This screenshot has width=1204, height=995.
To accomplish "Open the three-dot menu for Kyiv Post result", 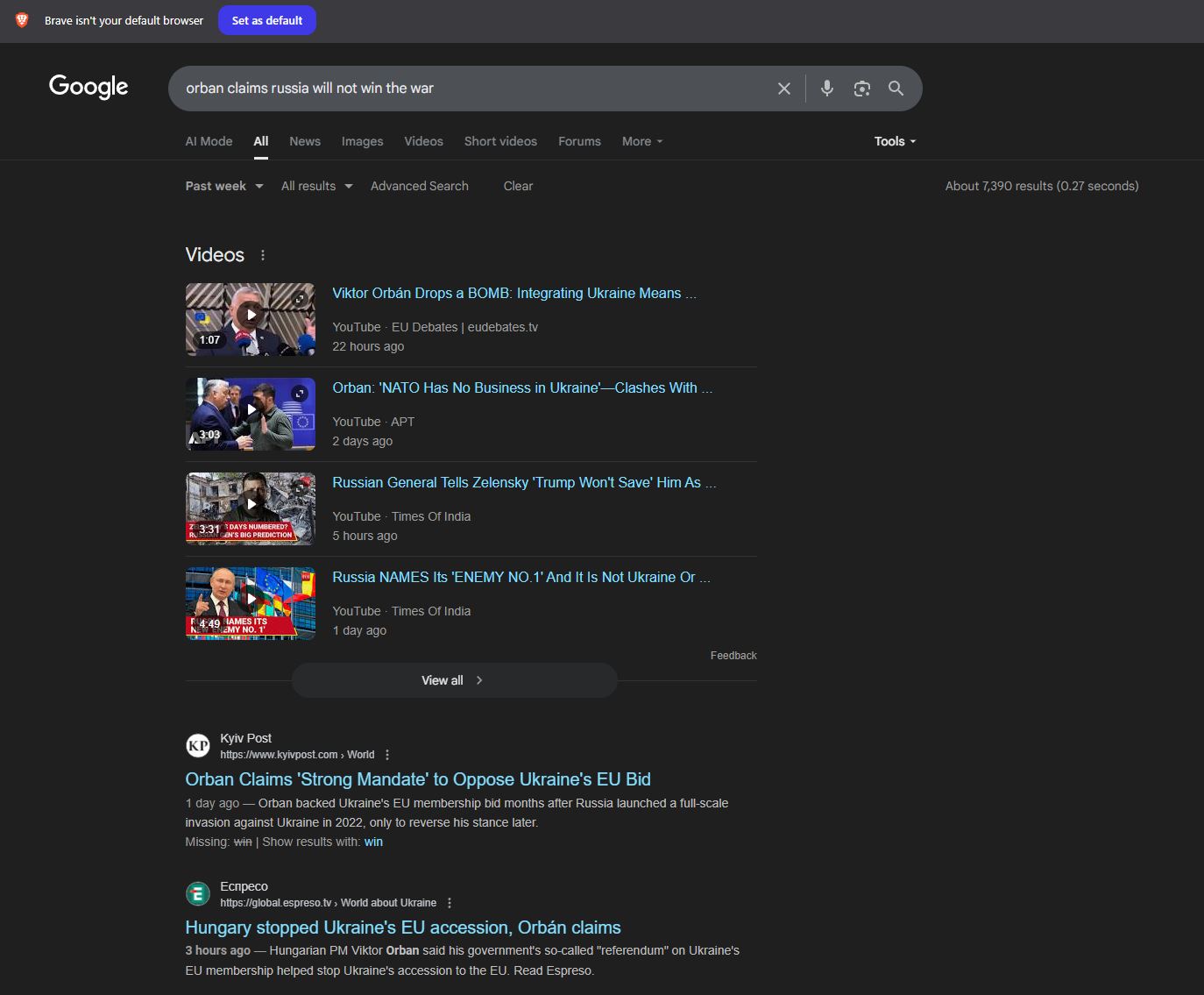I will [387, 755].
